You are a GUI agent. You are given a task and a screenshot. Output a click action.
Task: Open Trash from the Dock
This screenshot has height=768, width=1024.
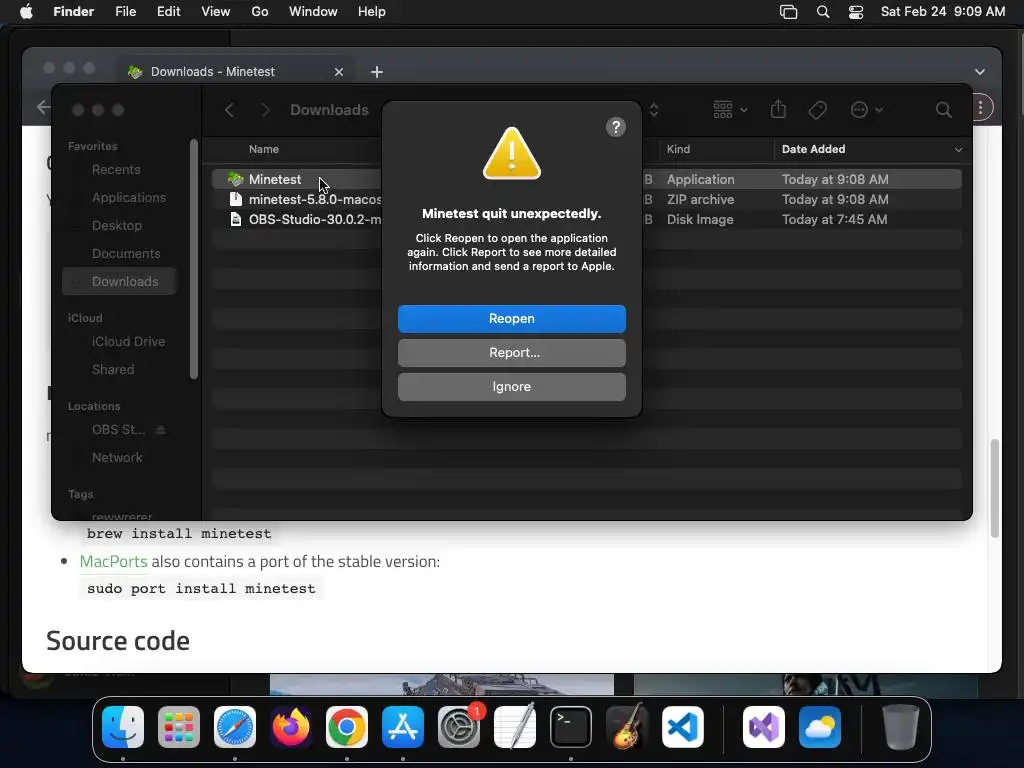pos(901,727)
